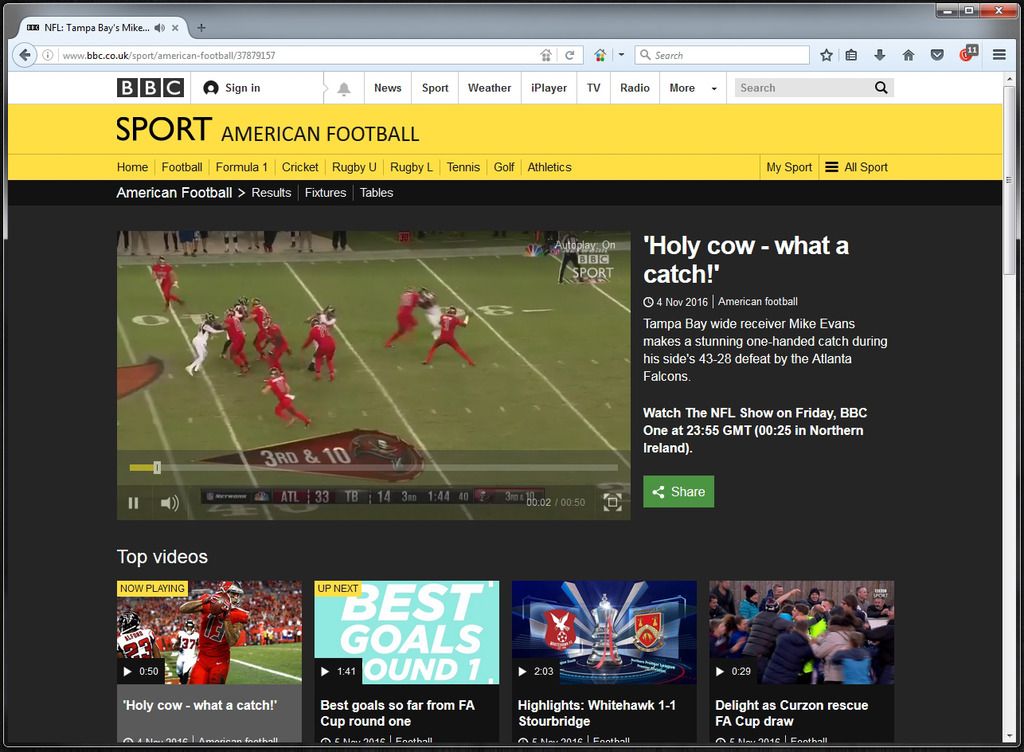Open Football in the sport navigation

click(x=182, y=167)
